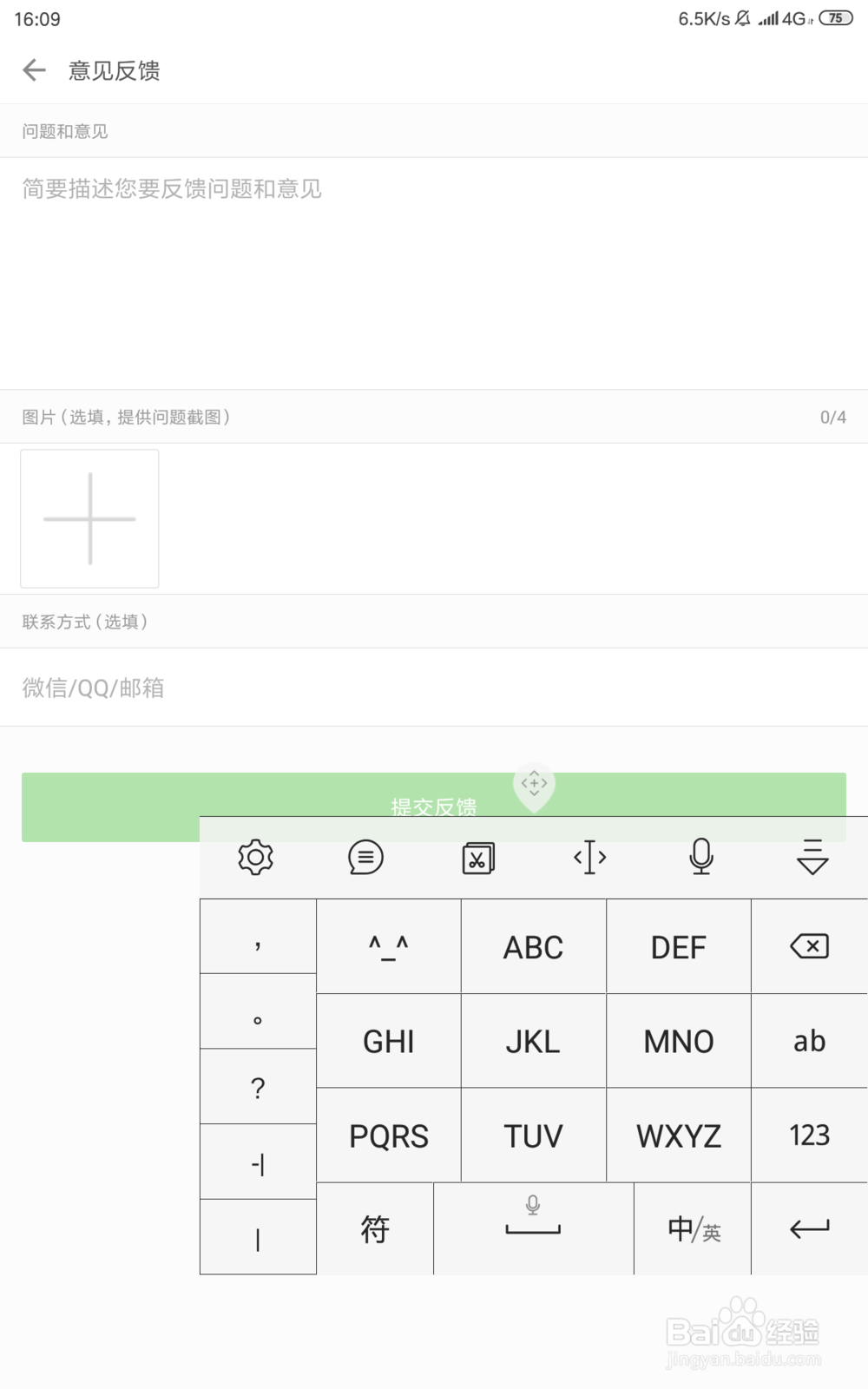Tap the battery indicator in status bar

pos(836,18)
